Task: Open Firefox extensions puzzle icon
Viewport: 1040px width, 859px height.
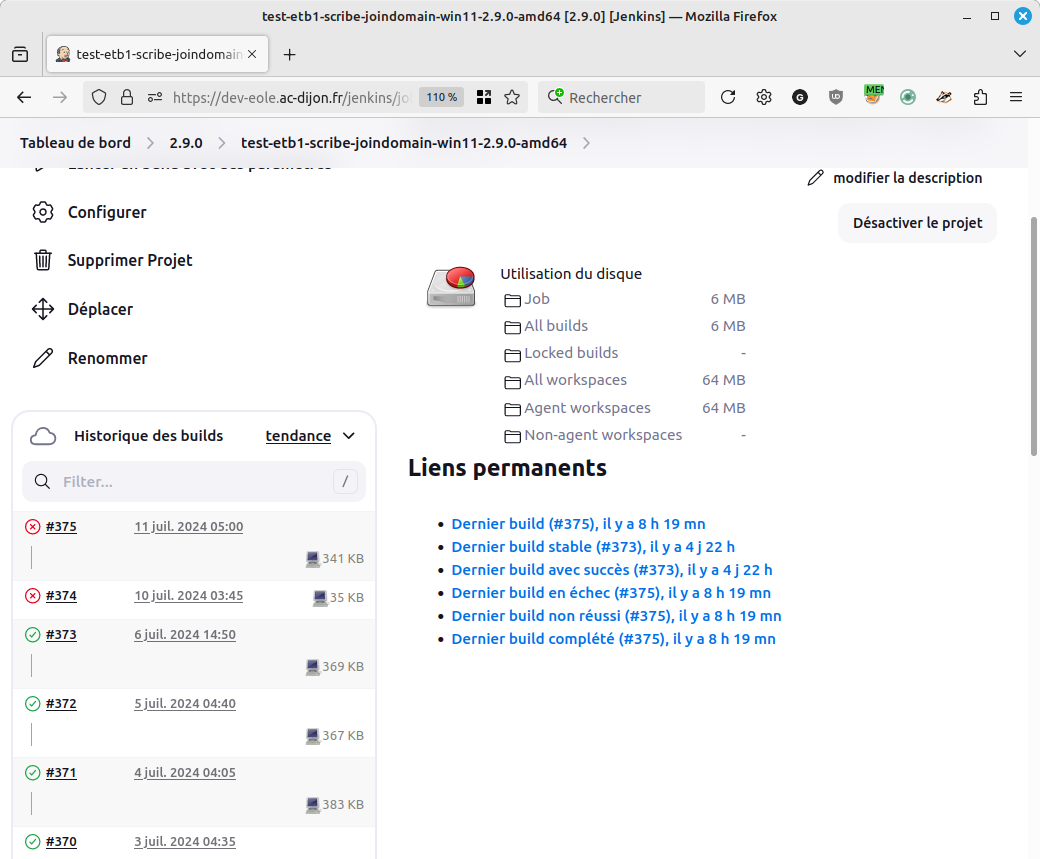Action: click(979, 97)
